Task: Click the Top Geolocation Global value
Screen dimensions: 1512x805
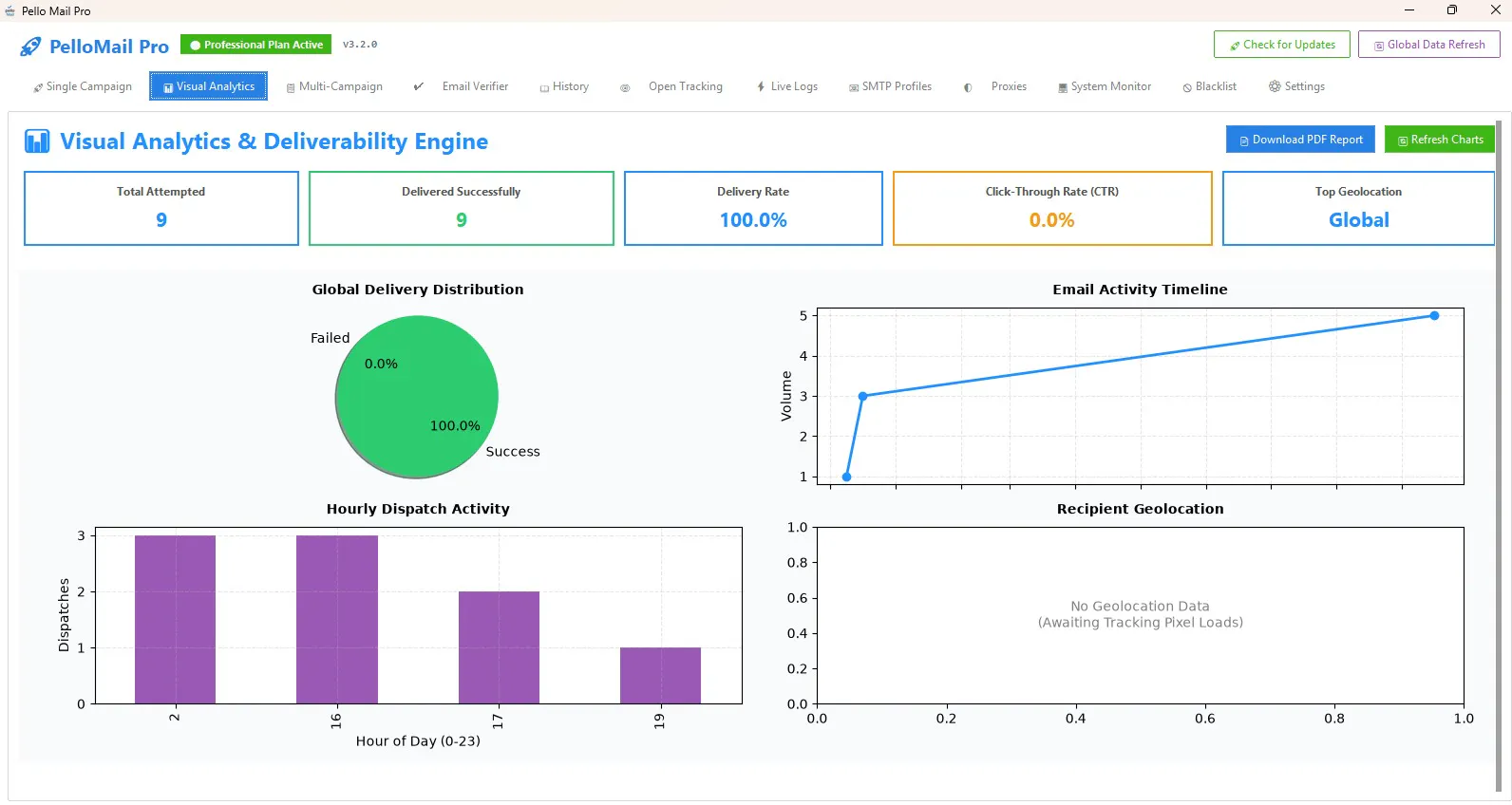Action: [x=1359, y=220]
